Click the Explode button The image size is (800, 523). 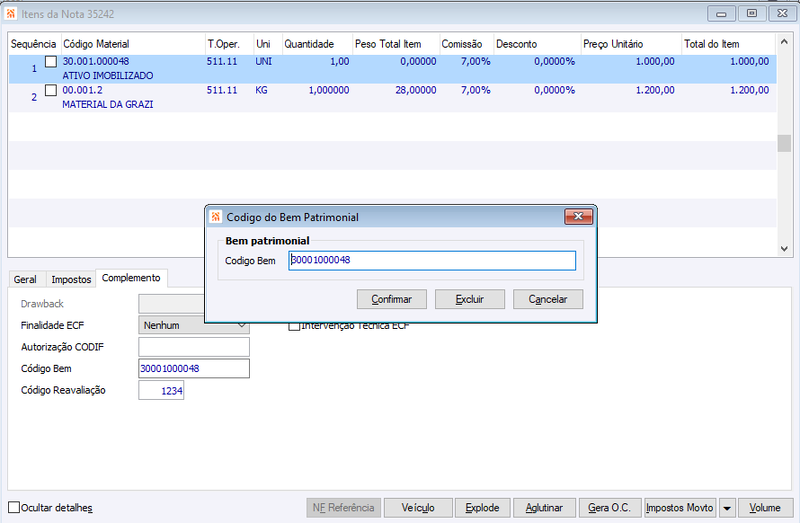click(483, 508)
